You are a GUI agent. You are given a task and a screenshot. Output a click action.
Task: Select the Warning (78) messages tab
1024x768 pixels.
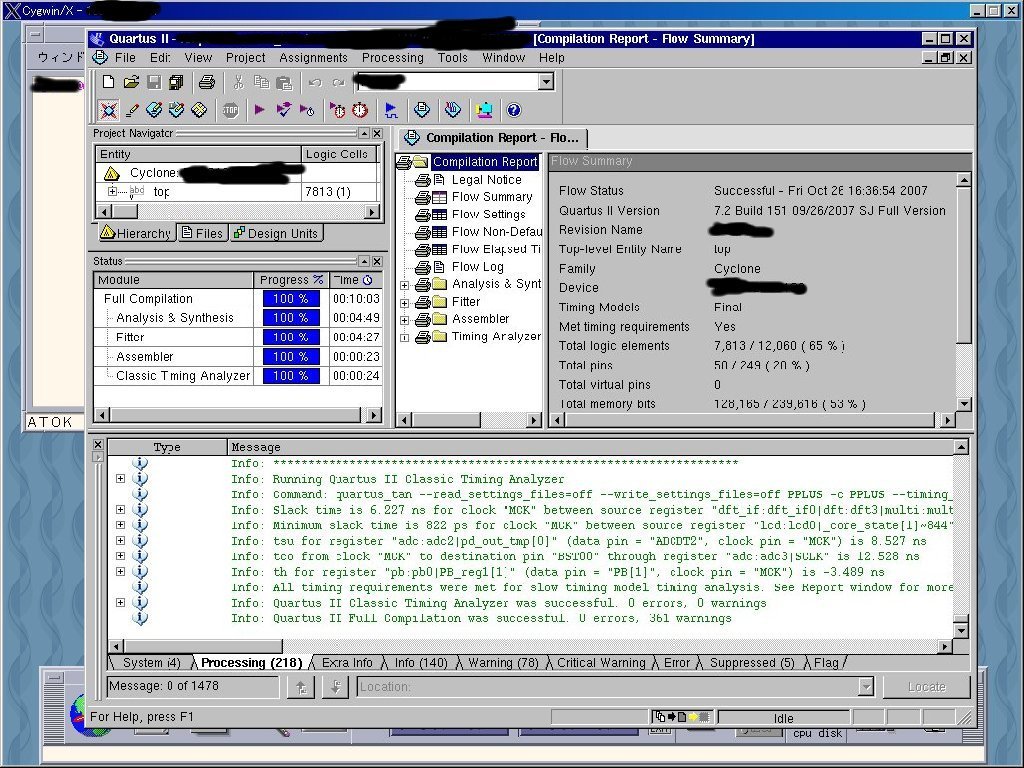503,662
